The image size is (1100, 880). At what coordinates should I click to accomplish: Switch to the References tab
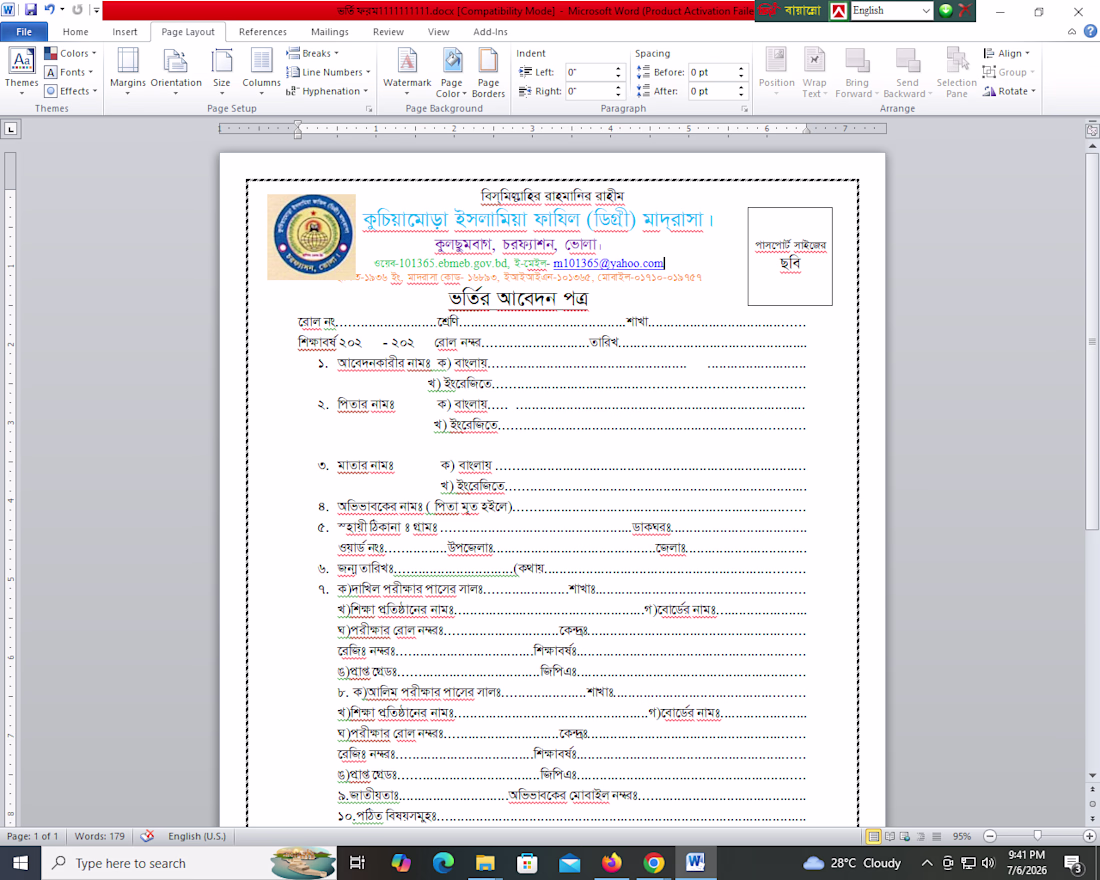262,32
